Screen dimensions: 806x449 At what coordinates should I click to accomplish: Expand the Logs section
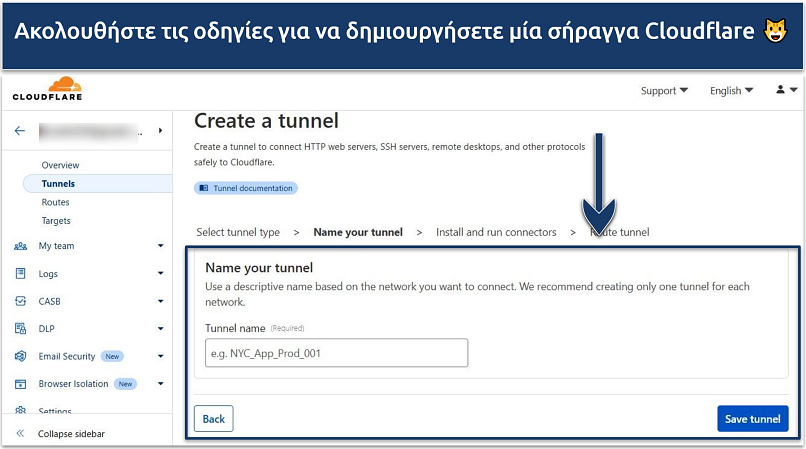(x=160, y=274)
